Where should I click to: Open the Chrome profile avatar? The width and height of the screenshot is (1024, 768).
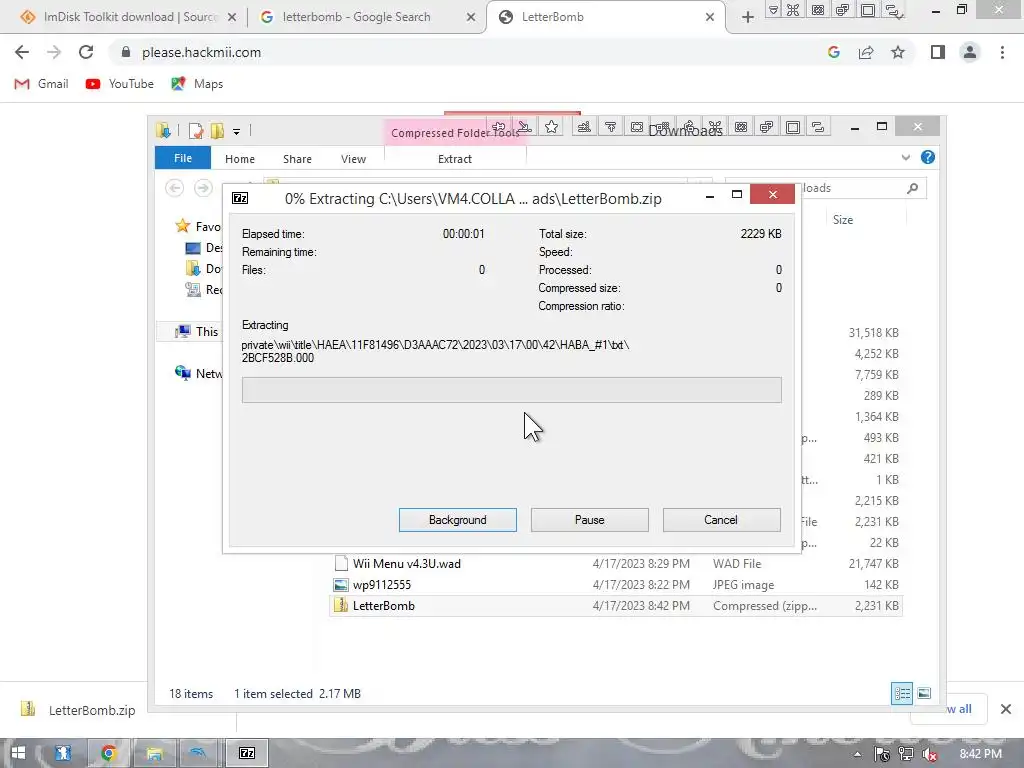[x=970, y=52]
